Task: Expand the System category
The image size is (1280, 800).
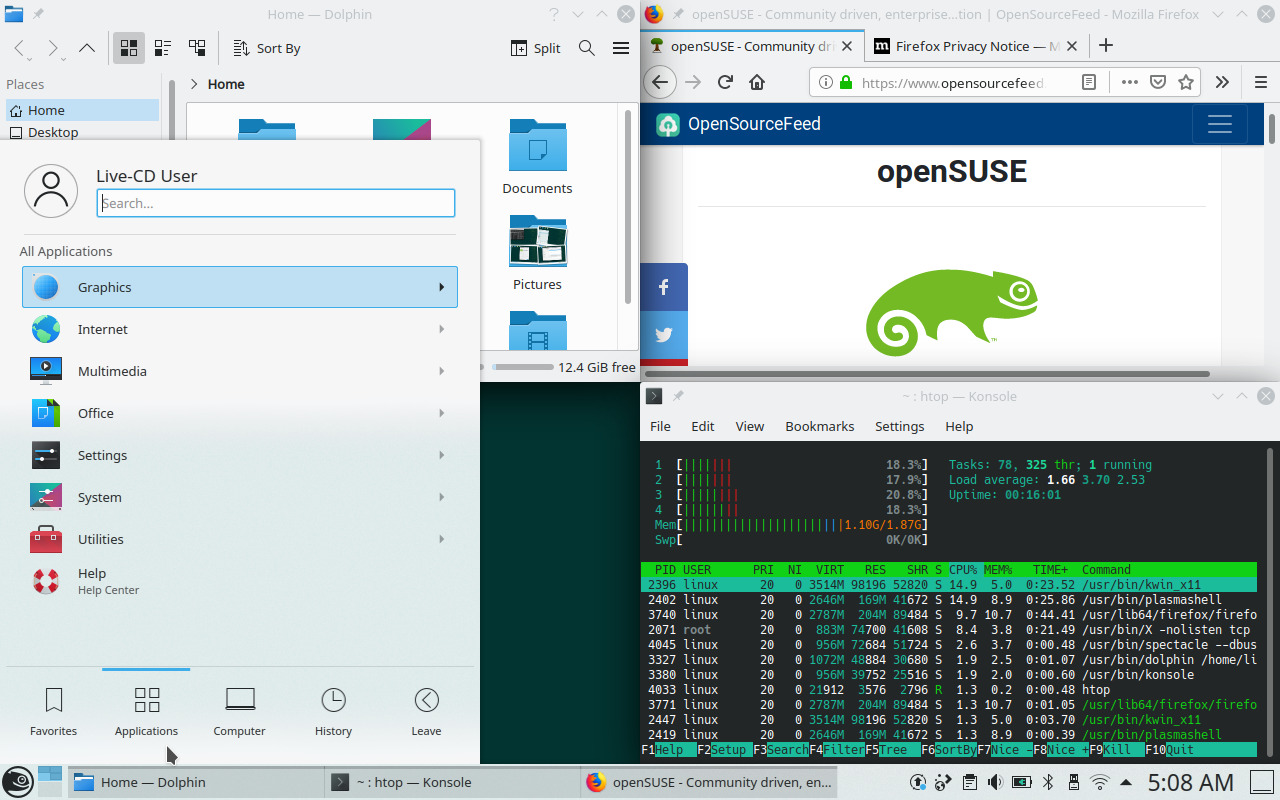Action: (x=240, y=497)
